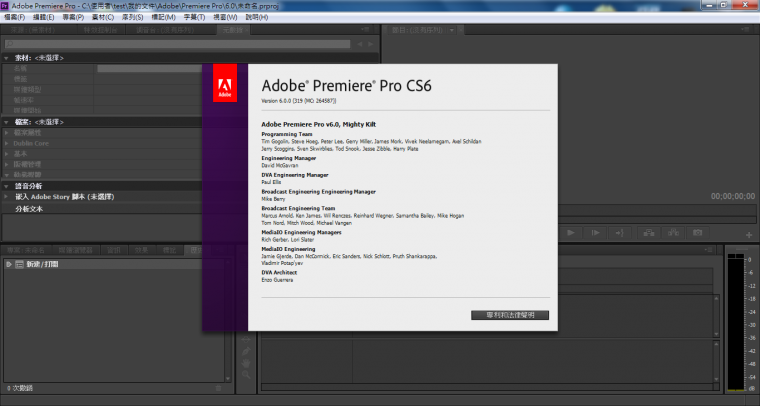Open the 序列(S) menu

coord(133,17)
